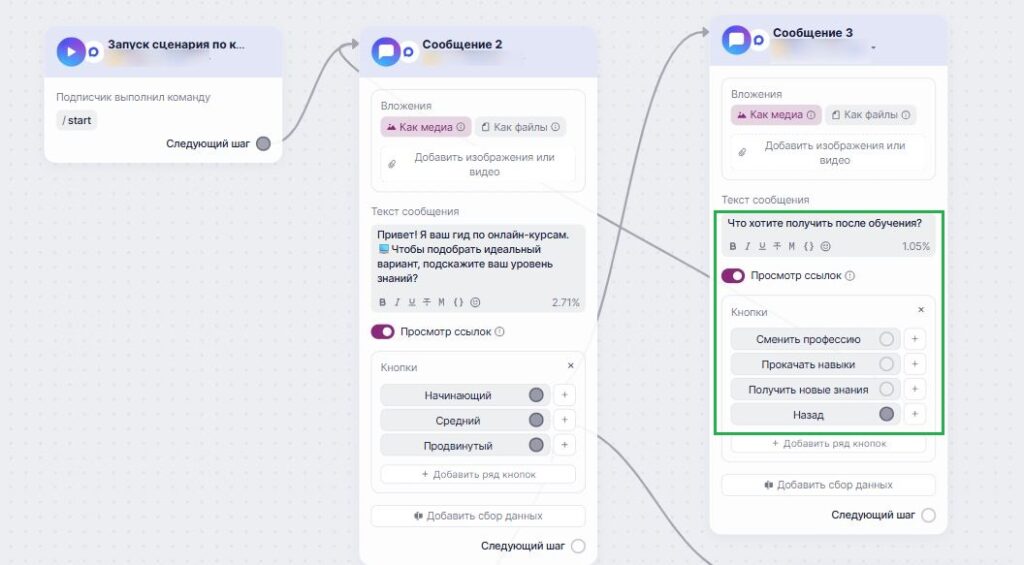Add images or video to Сообщение 3
The width and height of the screenshot is (1024, 565).
828,153
